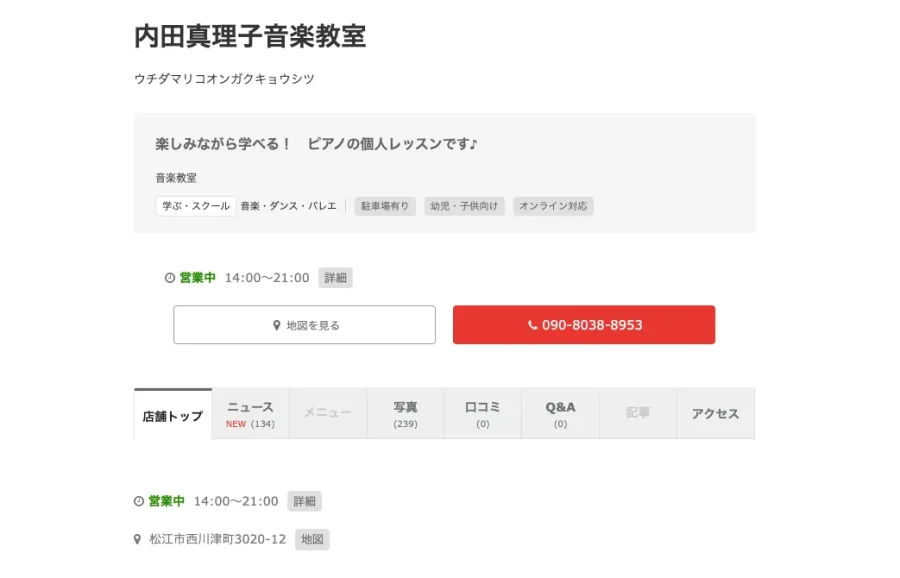Expand lower 詳細 hours details button

(305, 501)
